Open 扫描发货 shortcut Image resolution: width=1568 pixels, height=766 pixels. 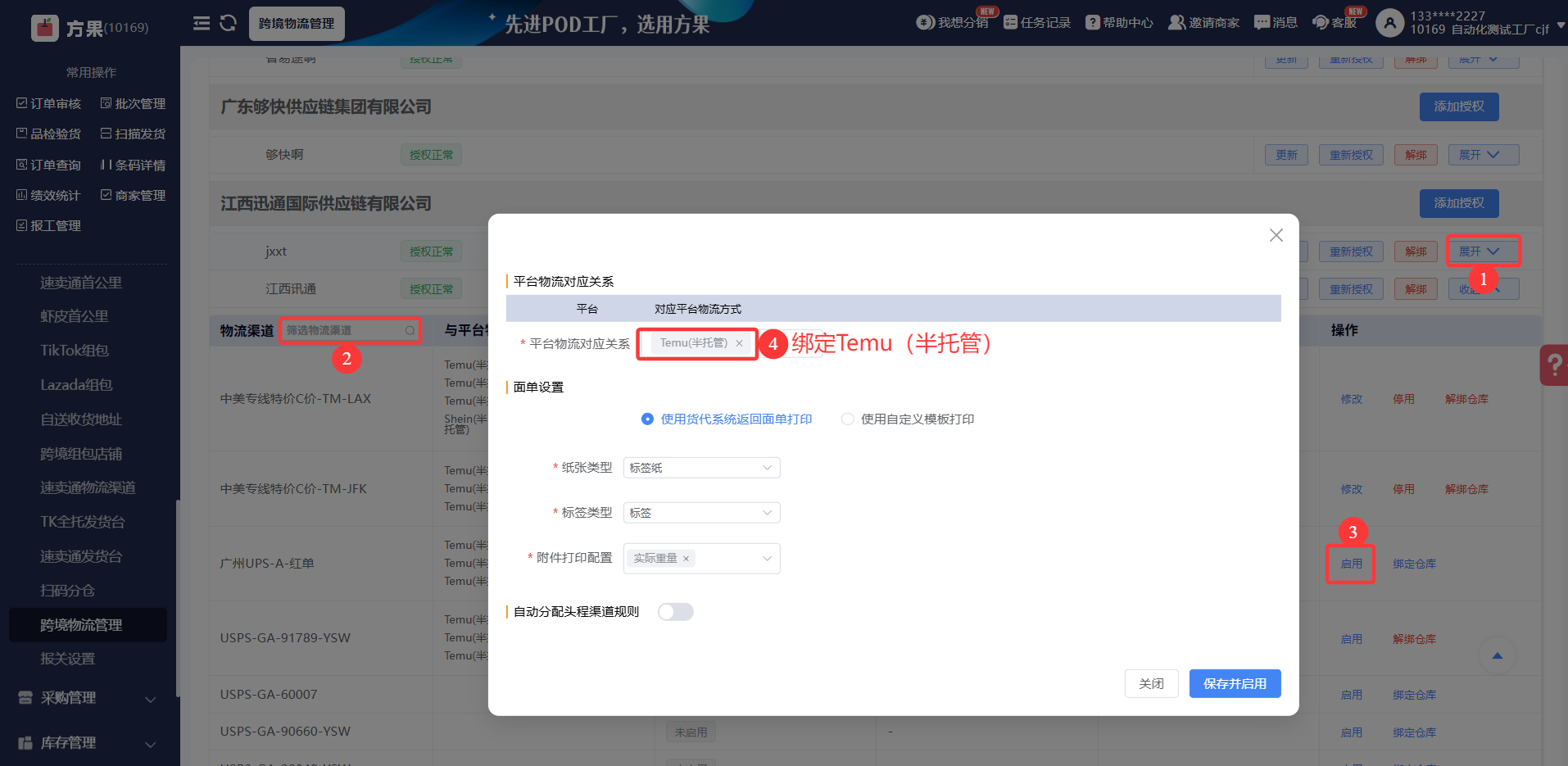[x=133, y=134]
